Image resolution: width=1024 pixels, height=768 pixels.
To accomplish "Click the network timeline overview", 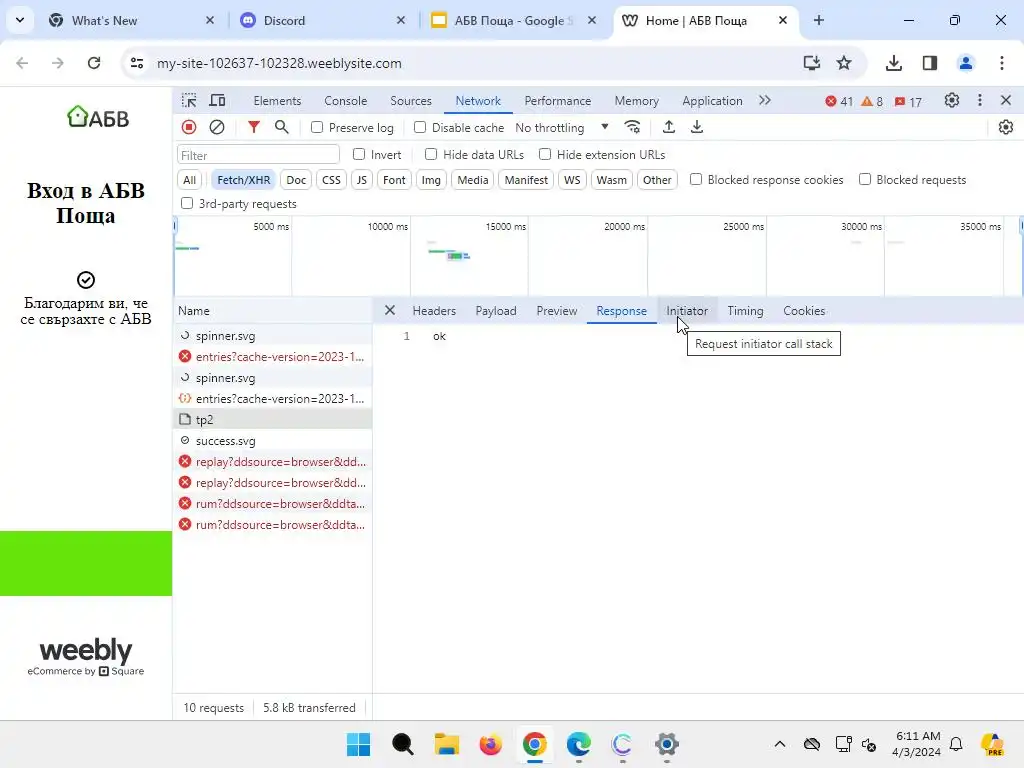I will (598, 257).
